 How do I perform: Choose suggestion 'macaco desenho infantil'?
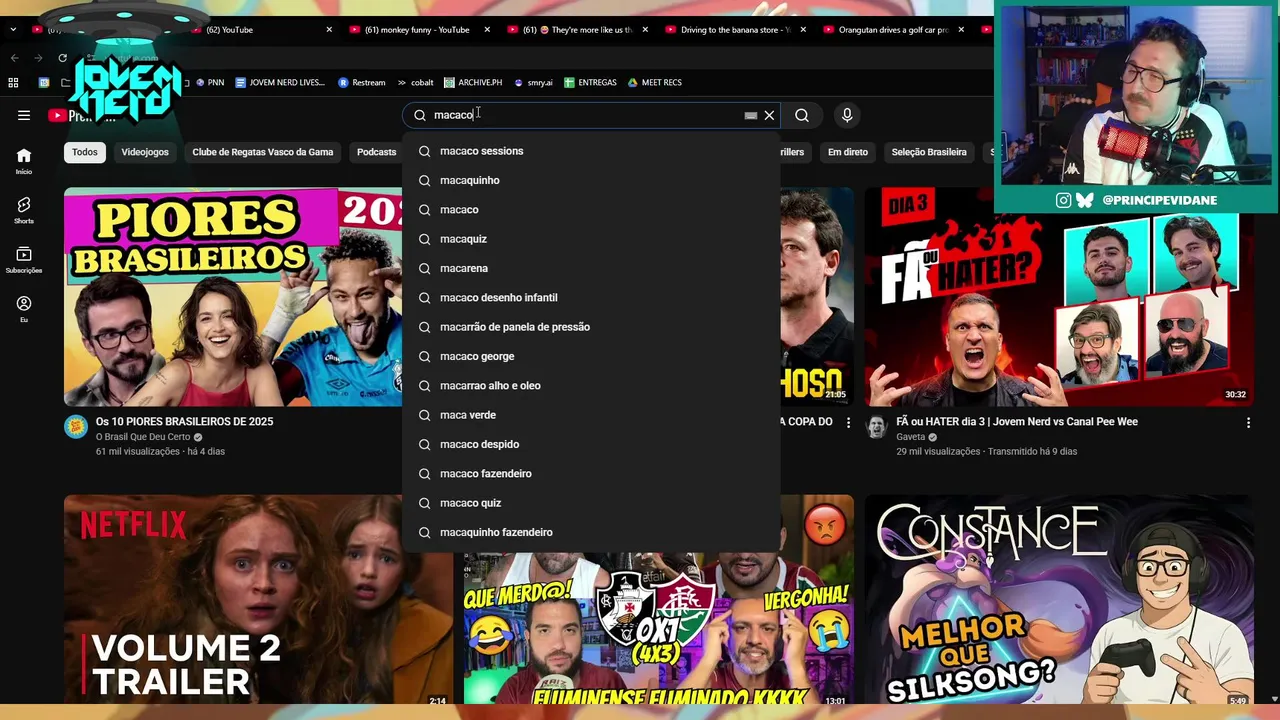[591, 298]
